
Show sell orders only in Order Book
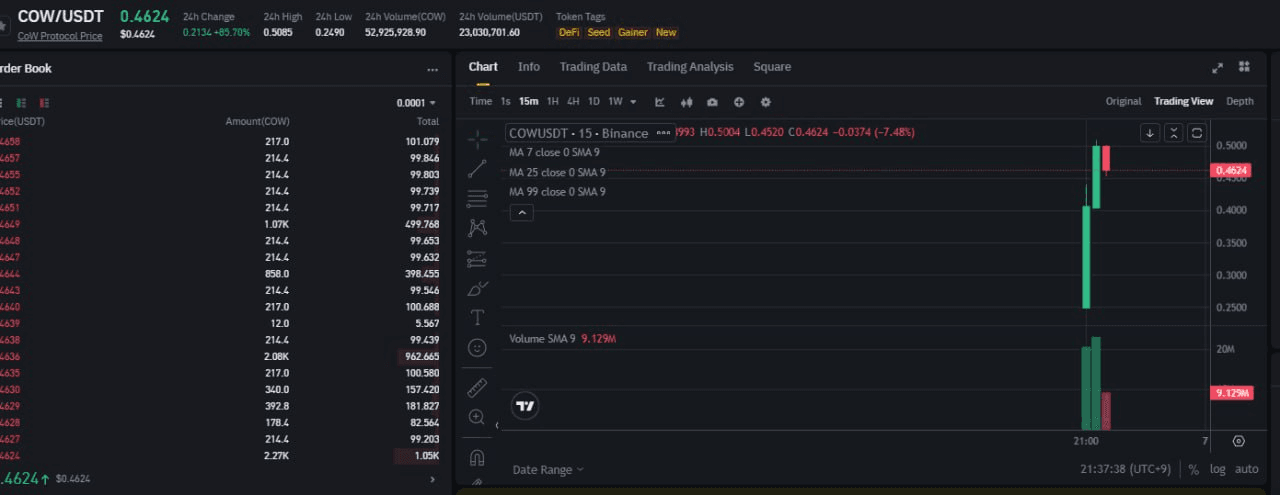tap(45, 103)
